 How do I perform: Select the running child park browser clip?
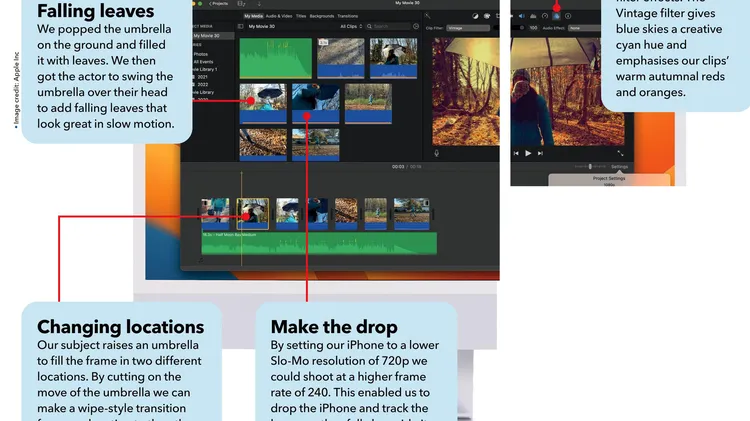(x=316, y=144)
